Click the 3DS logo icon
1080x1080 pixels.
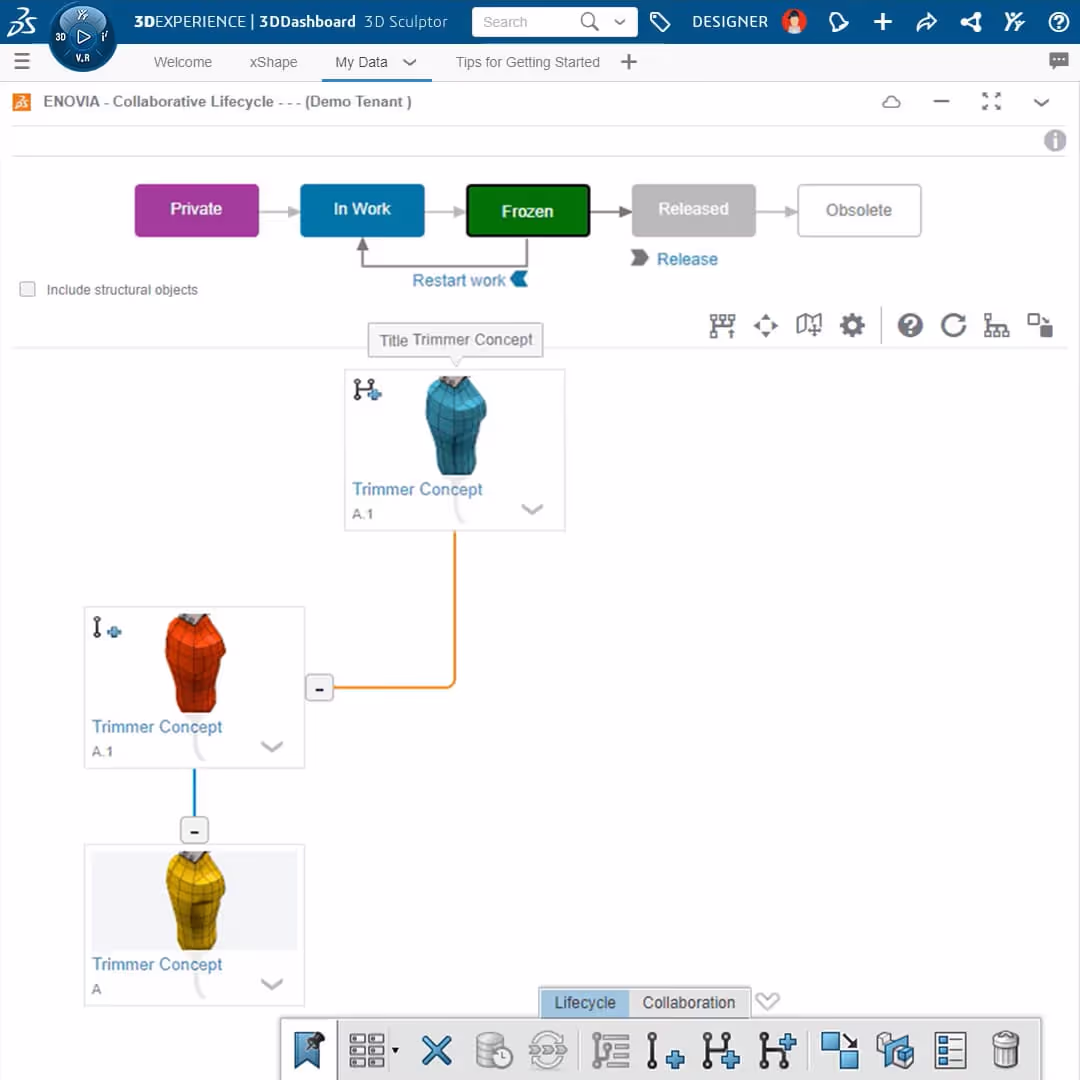21,21
